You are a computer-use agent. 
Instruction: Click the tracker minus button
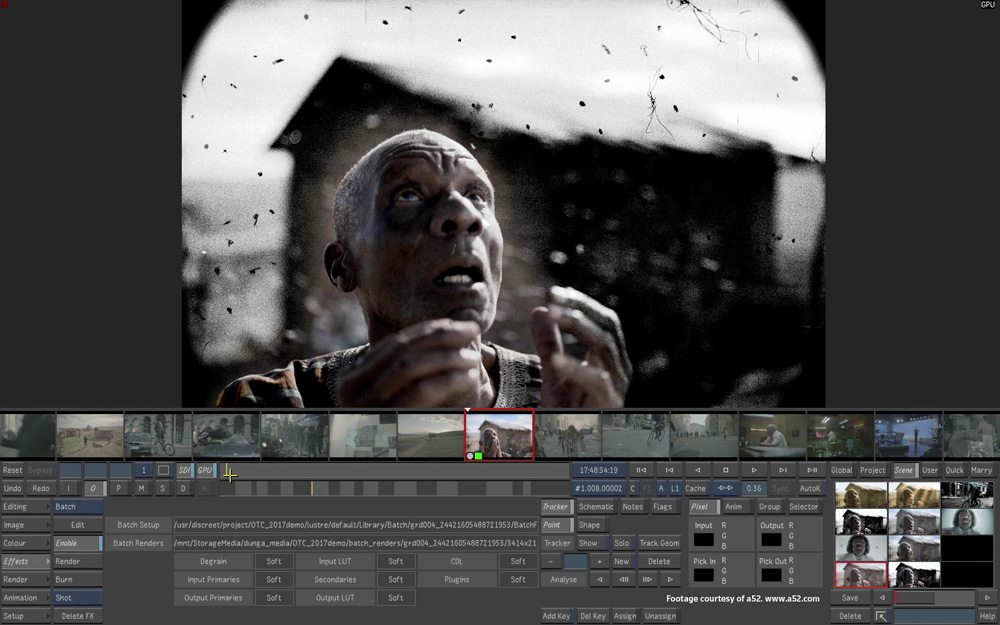tap(551, 561)
